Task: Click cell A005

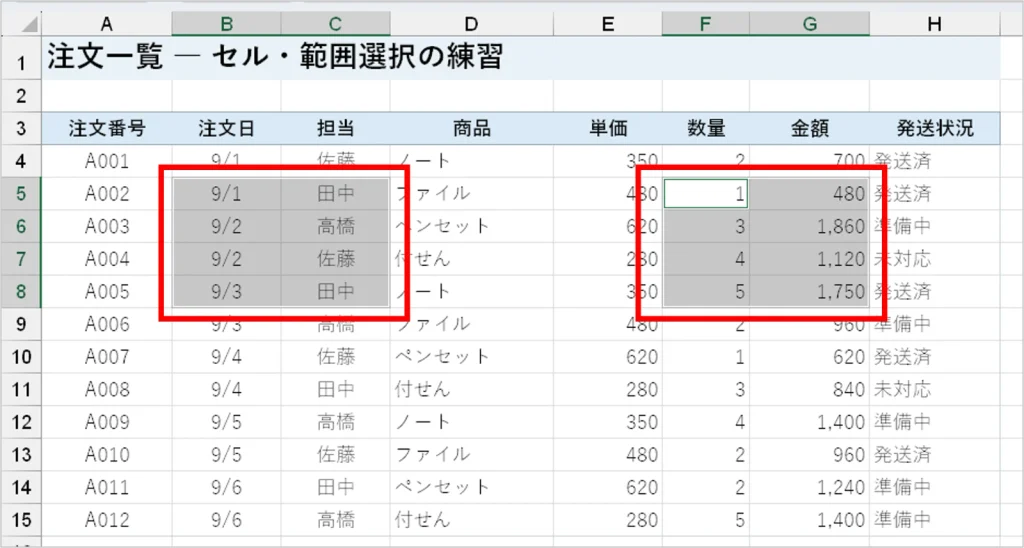Action: pyautogui.click(x=107, y=291)
